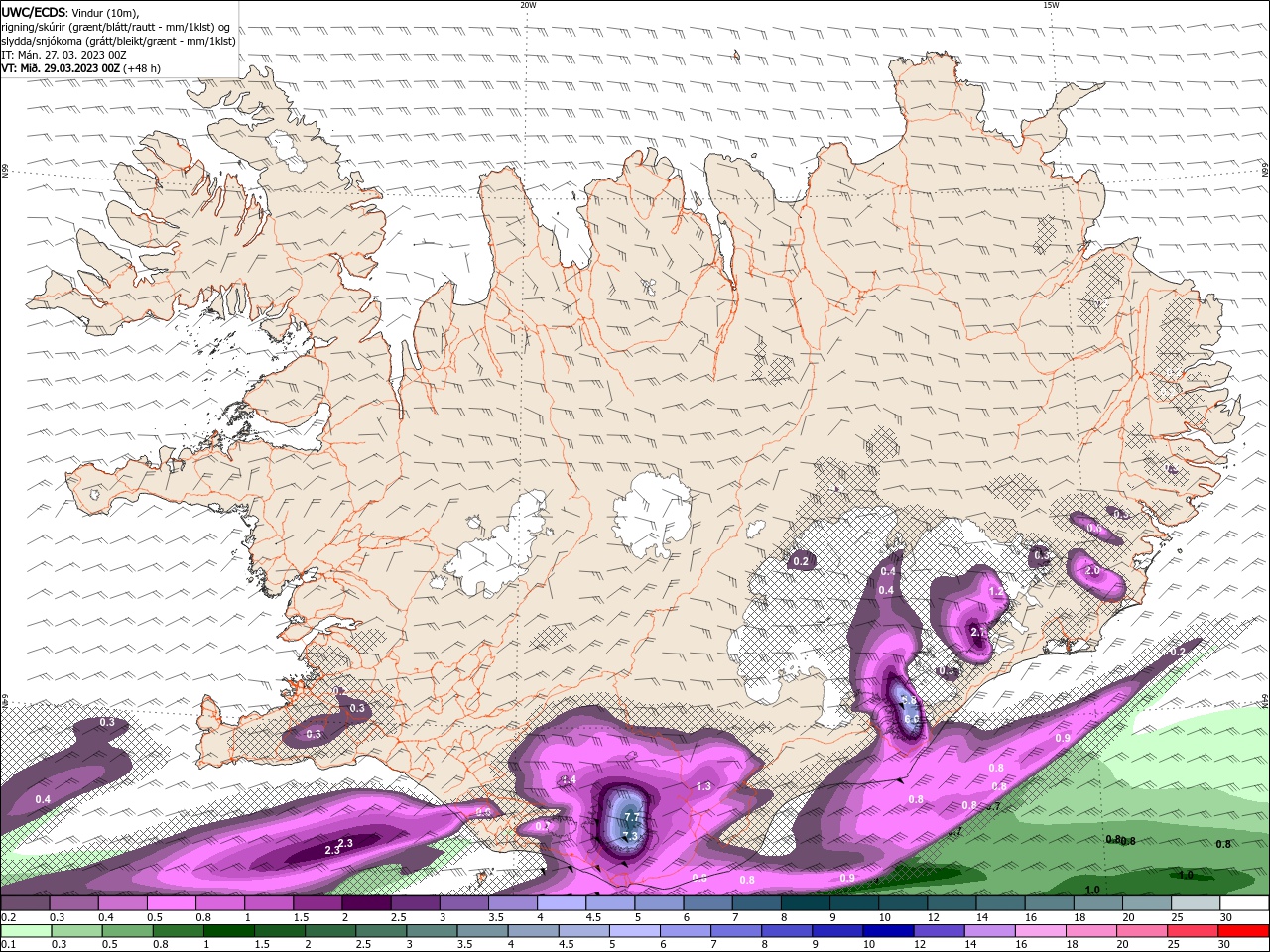Click the 1.2 snowfall value label
Viewport: 1270px width, 952px height.
(x=996, y=591)
